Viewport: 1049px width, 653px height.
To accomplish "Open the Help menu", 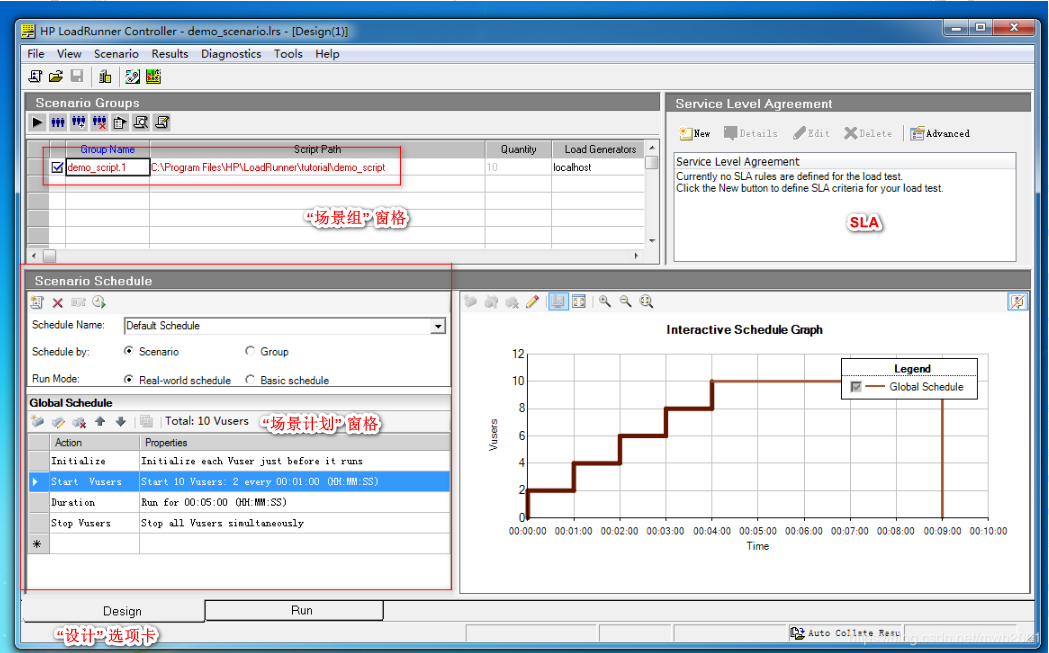I will point(327,54).
